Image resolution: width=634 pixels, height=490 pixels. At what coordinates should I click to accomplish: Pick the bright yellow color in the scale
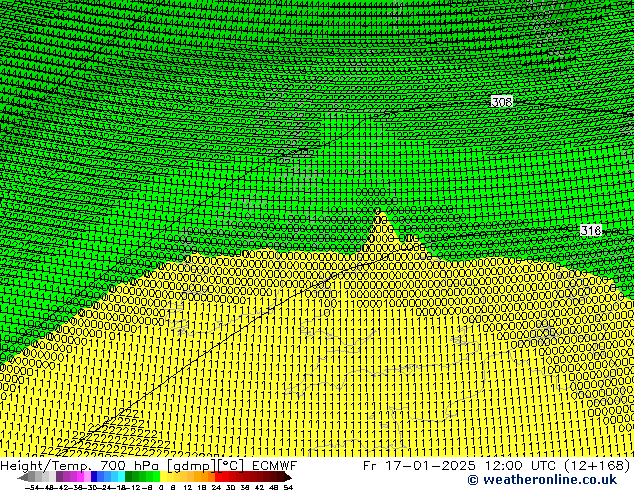click(163, 477)
